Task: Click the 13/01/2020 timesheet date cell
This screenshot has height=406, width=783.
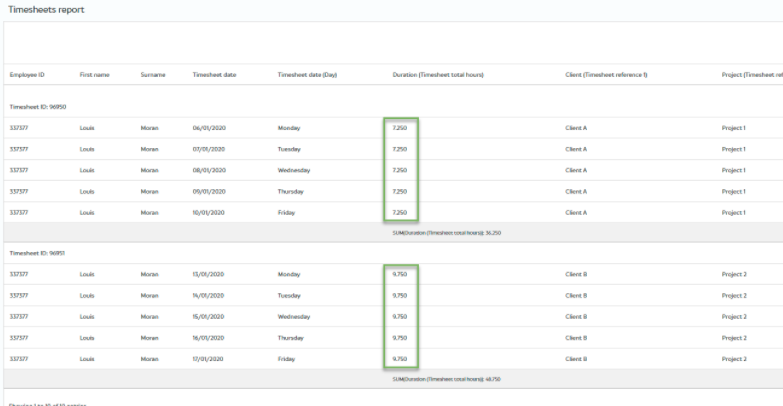Action: [209, 274]
